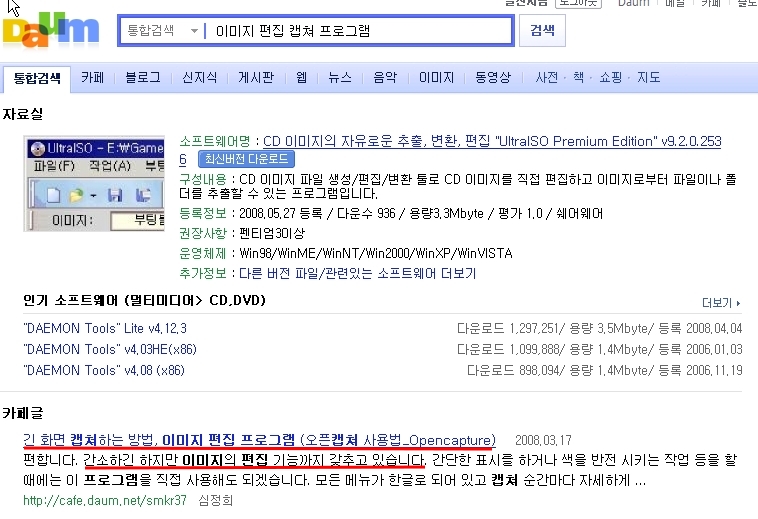Open the 동영상 tab

click(493, 77)
